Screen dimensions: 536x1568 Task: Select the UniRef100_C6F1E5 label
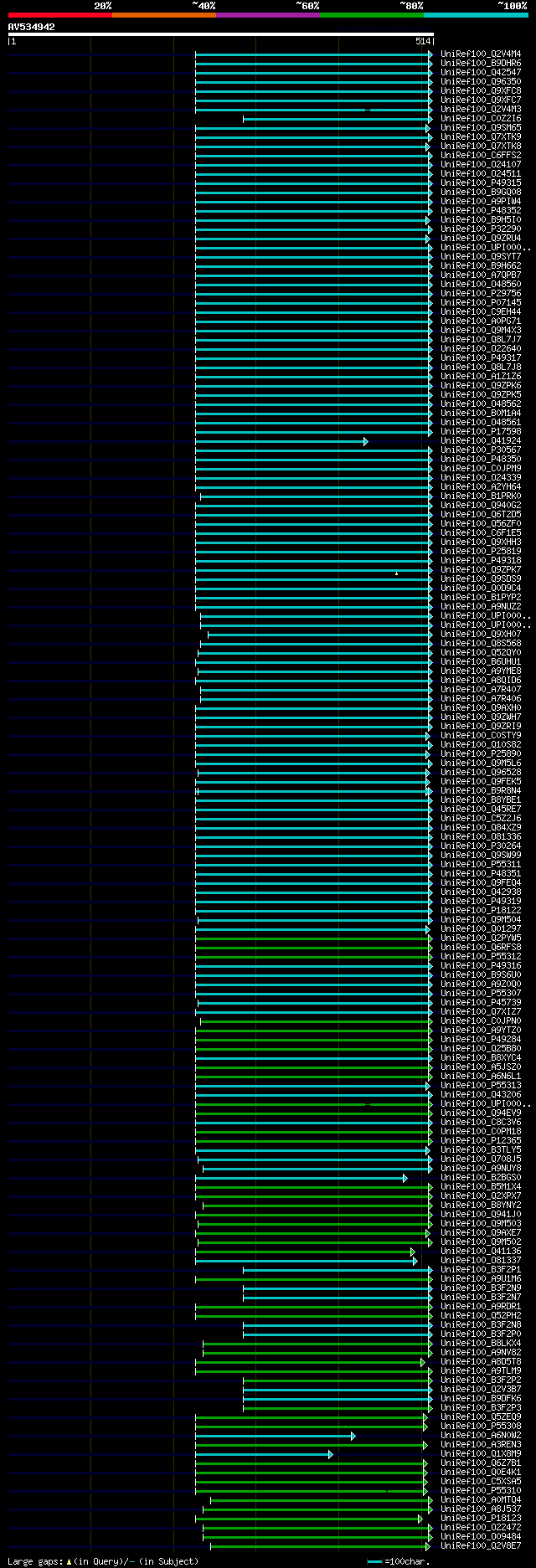pos(481,533)
